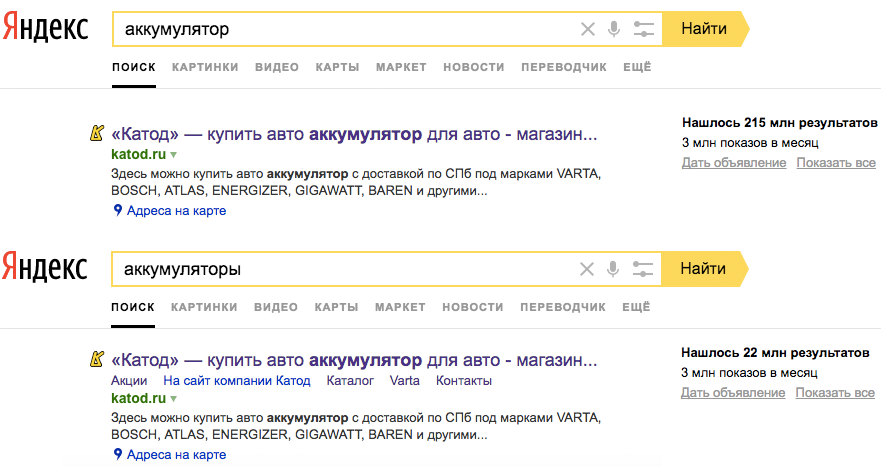Select the top 'НОВОСТИ' tab
Viewport: 881px width, 467px height.
click(474, 67)
